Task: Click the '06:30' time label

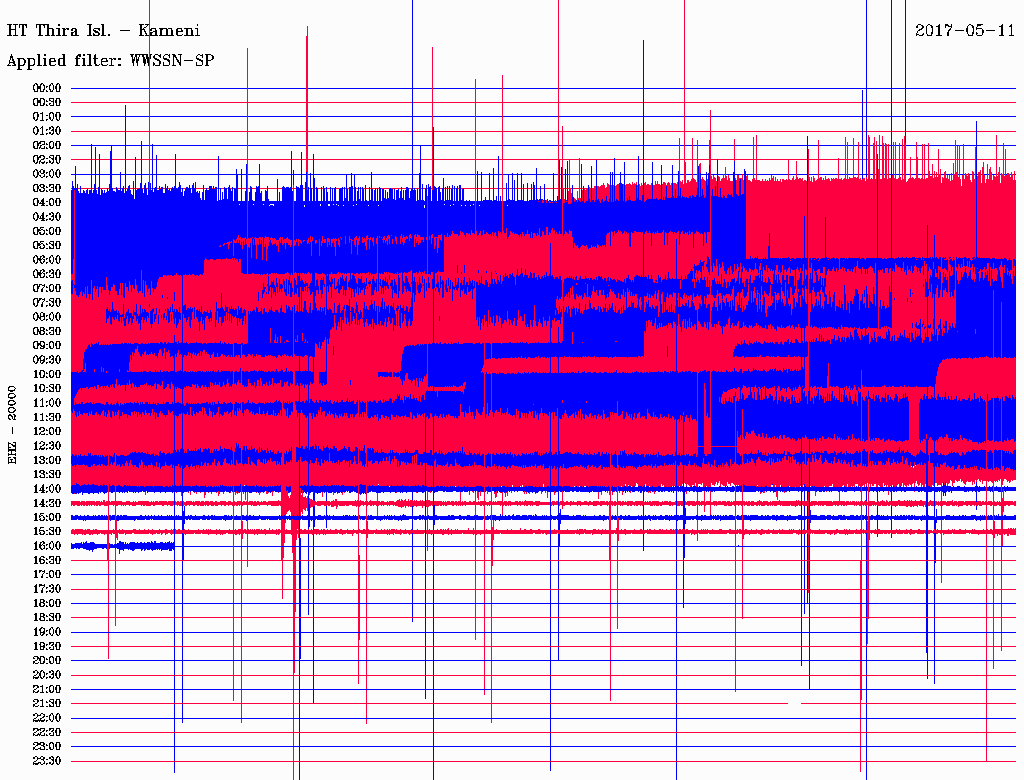Action: (47, 274)
